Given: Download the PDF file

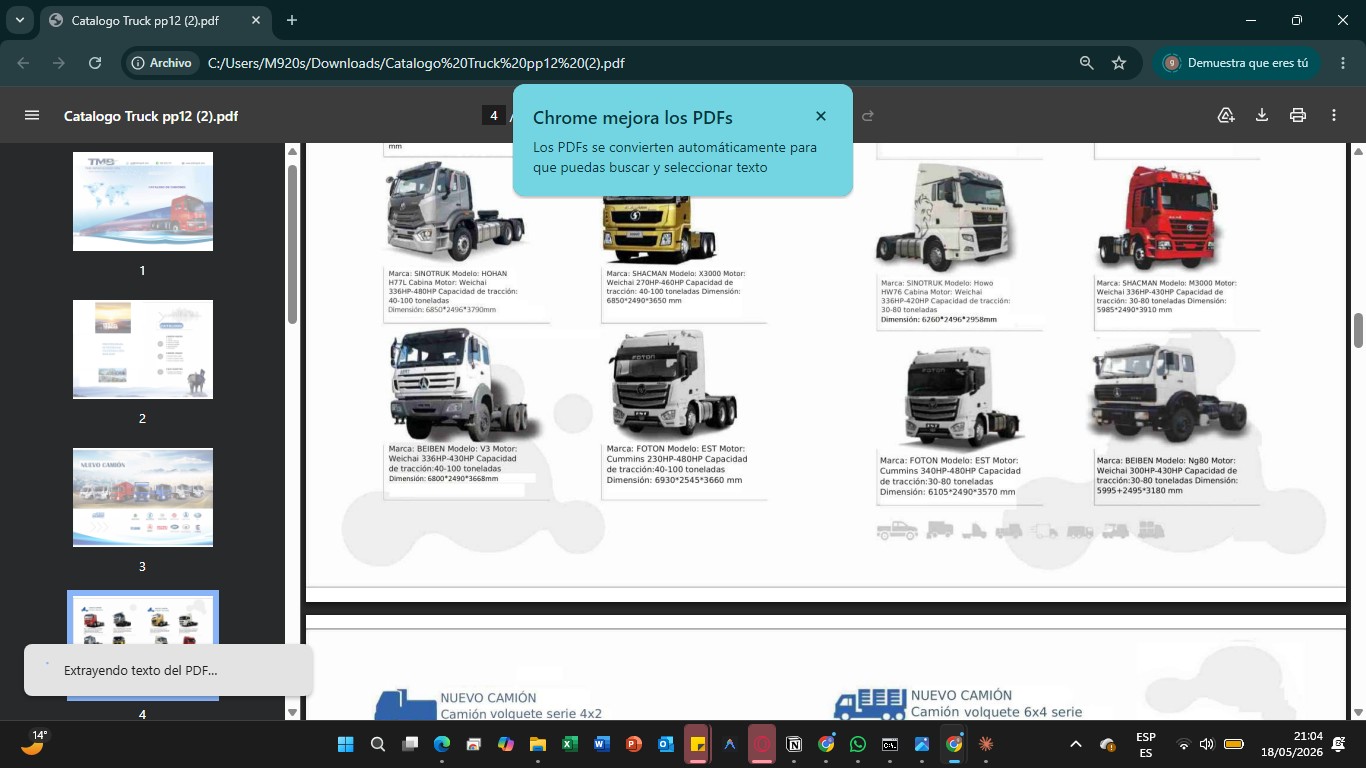Looking at the screenshot, I should (1262, 115).
